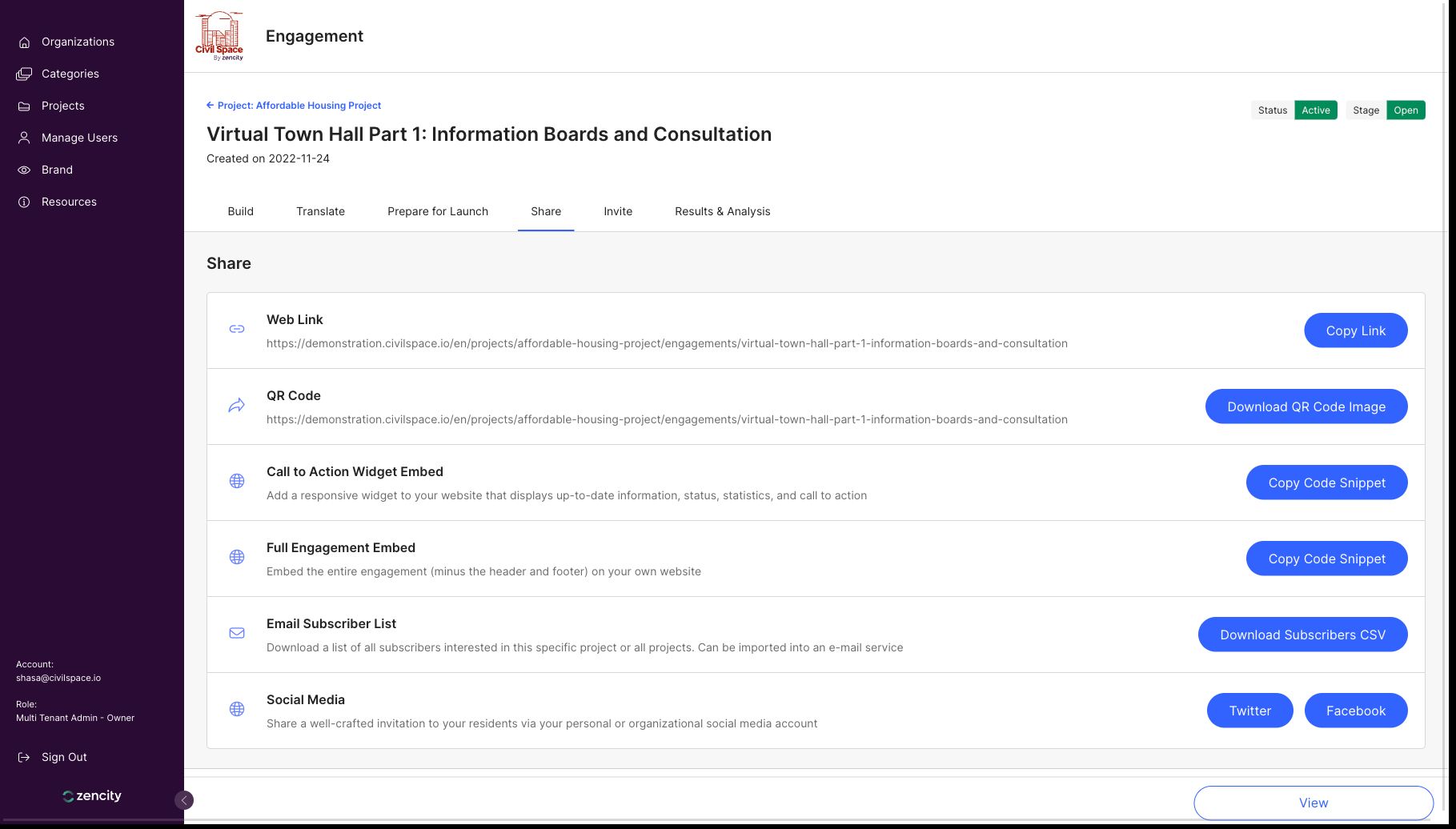Open the Prepare for Launch tab

click(438, 211)
